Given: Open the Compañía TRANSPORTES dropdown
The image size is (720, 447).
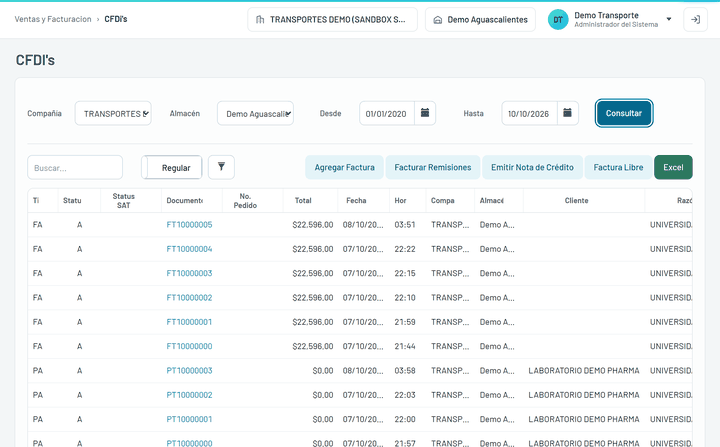Looking at the screenshot, I should [113, 113].
